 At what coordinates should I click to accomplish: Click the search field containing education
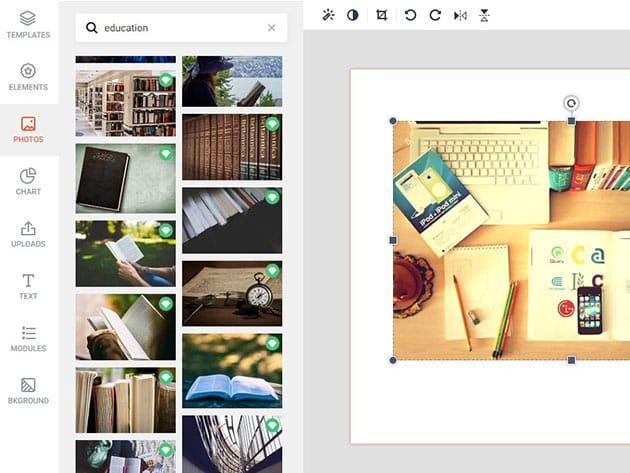click(180, 28)
